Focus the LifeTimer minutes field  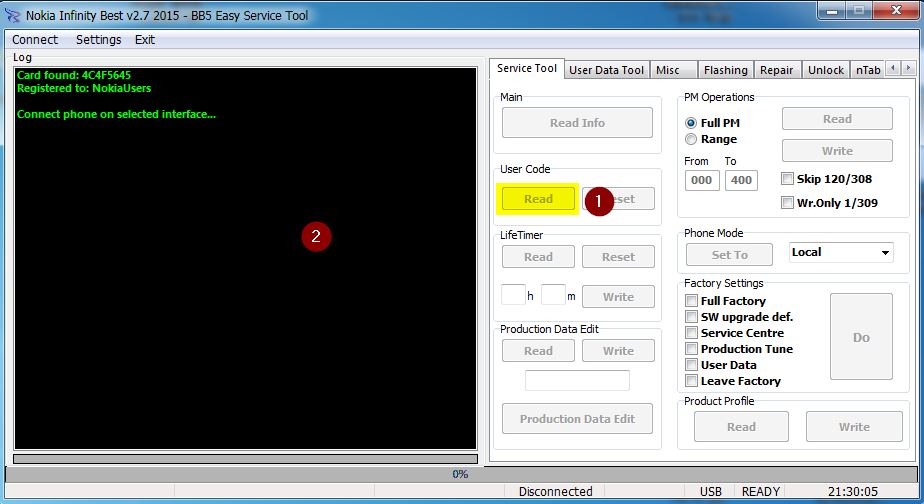click(x=553, y=295)
